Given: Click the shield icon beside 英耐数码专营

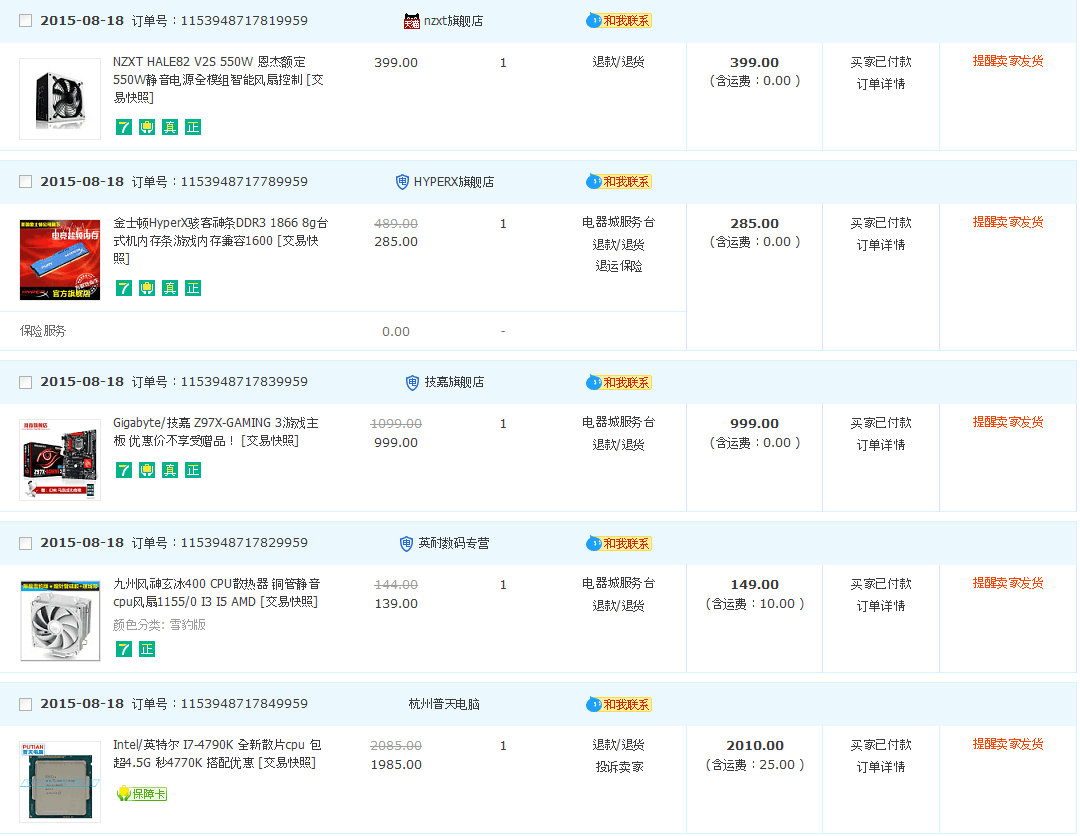Looking at the screenshot, I should point(406,543).
